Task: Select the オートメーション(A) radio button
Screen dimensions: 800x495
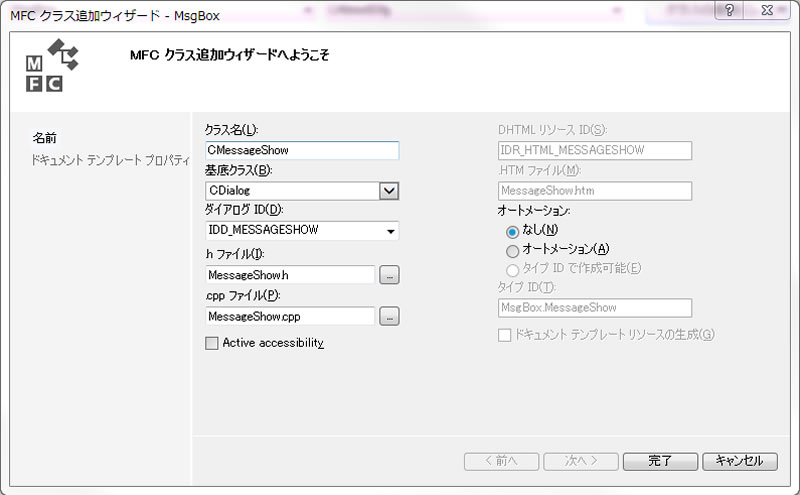Action: pos(512,251)
